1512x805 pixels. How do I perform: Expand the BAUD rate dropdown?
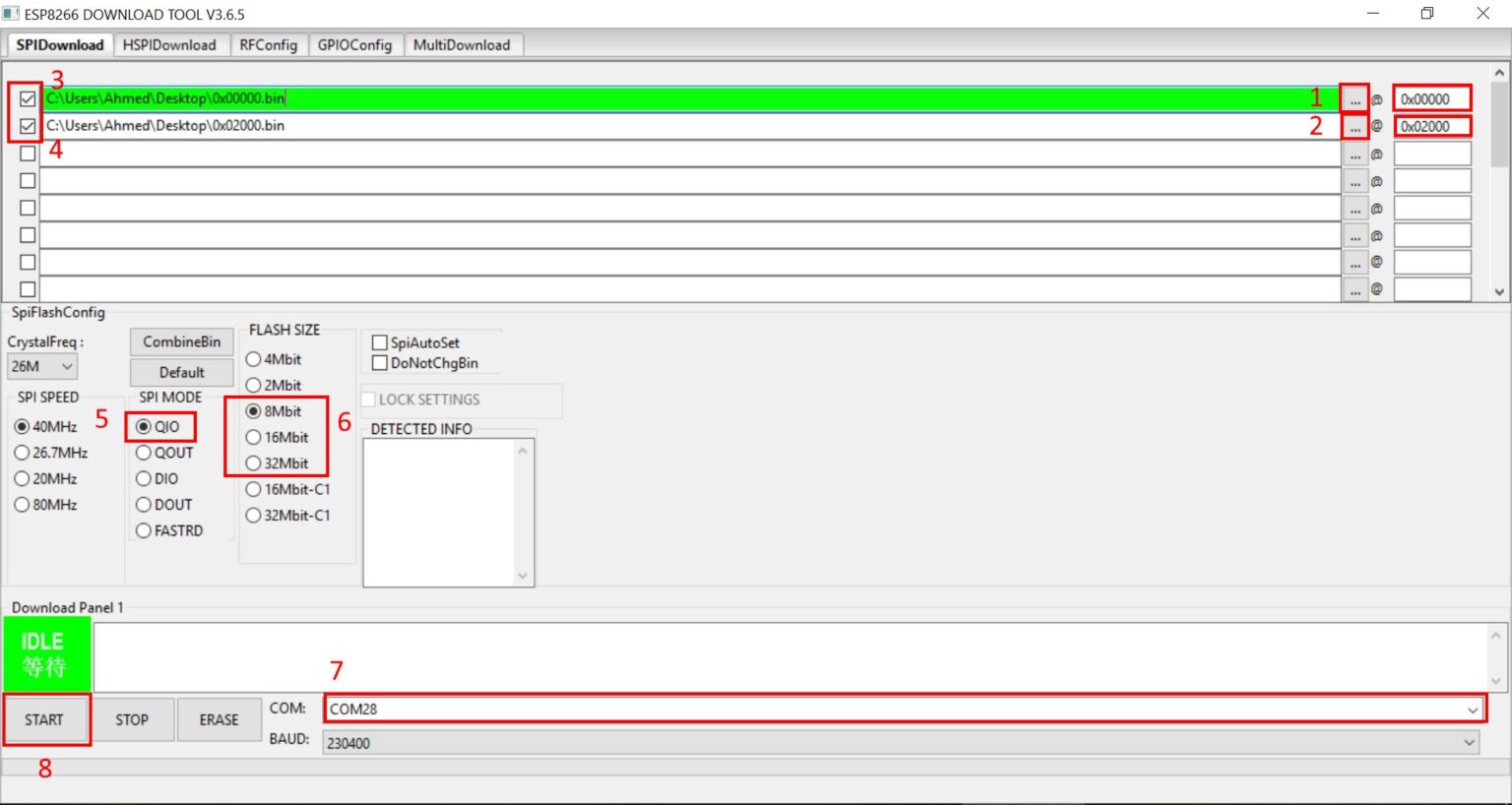pyautogui.click(x=1469, y=743)
